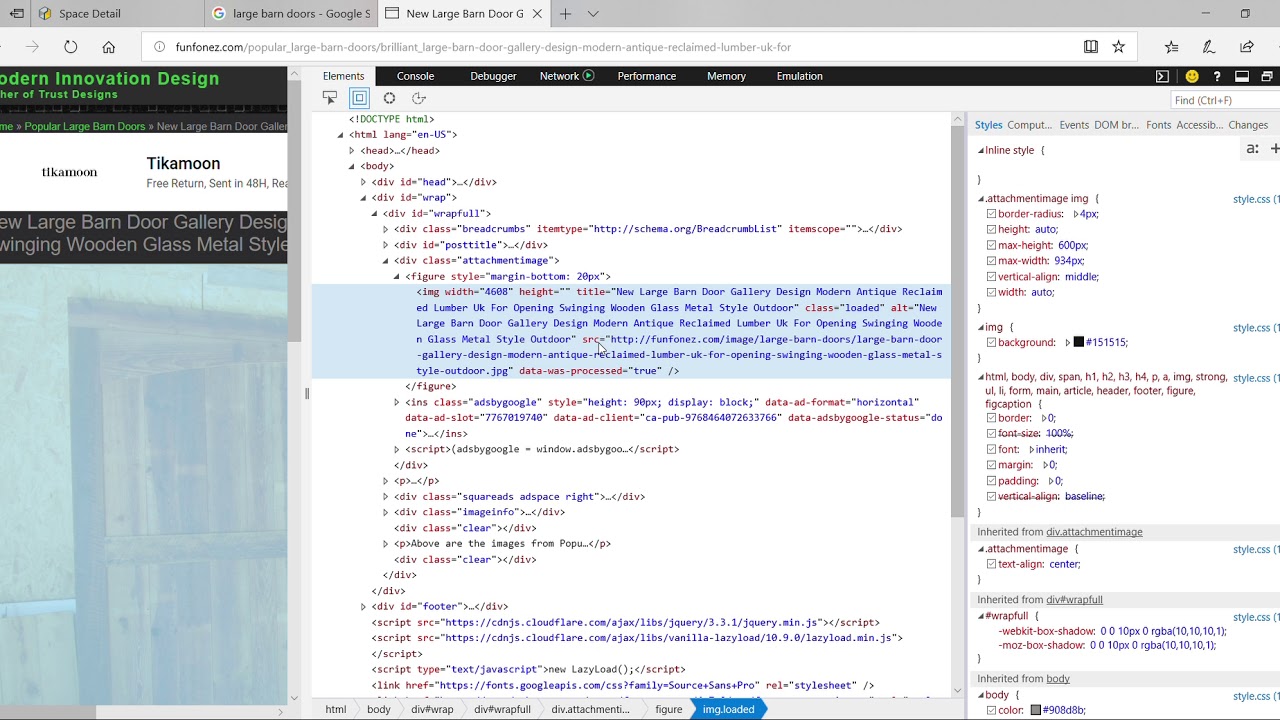Activate the Select element picker tool
The image size is (1280, 720).
pyautogui.click(x=330, y=98)
